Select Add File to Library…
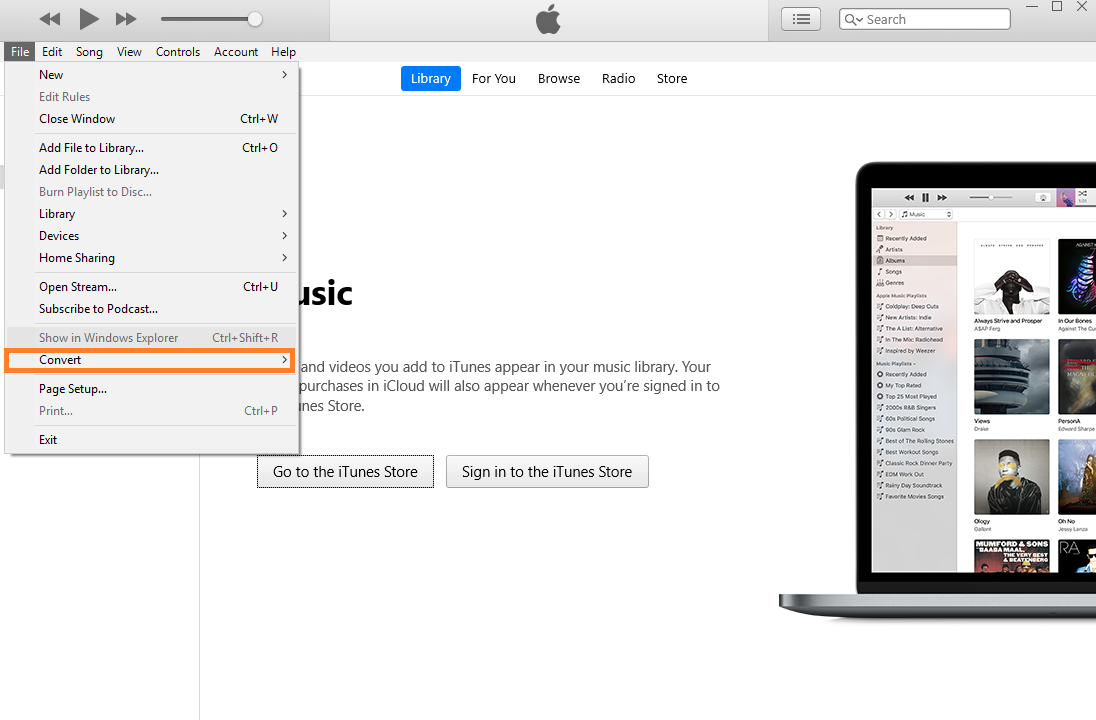 (x=151, y=147)
